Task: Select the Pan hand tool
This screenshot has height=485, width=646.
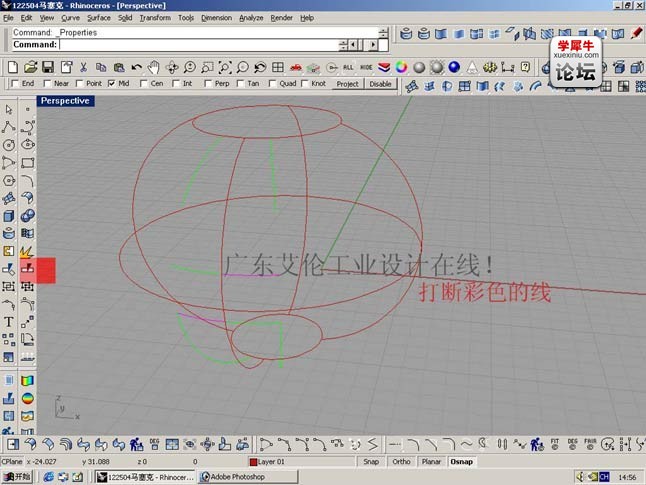Action: (x=154, y=67)
